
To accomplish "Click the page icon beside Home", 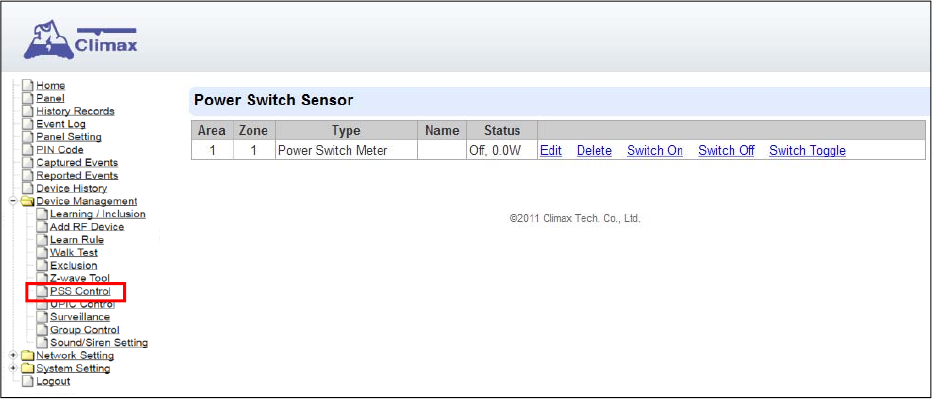I will click(28, 86).
